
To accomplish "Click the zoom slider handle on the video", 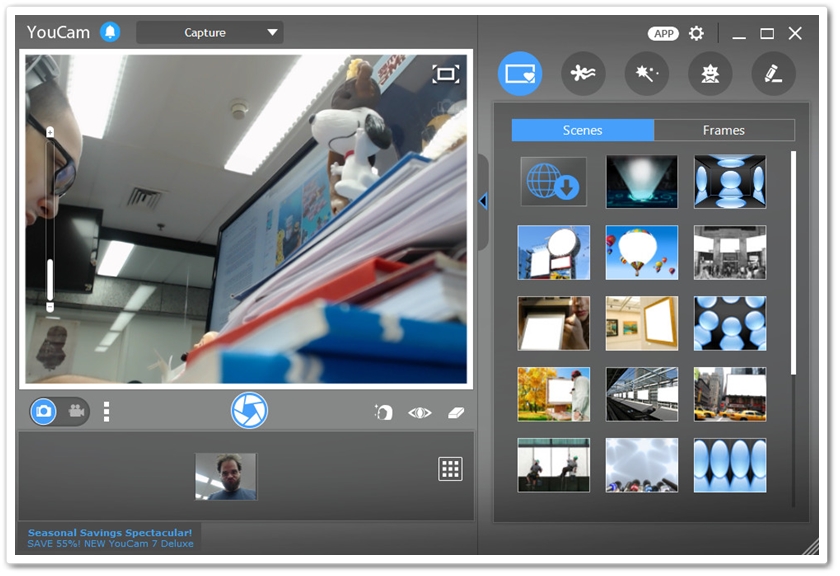I will (50, 281).
